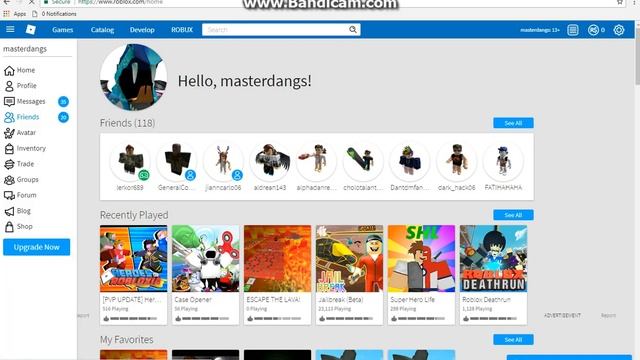Open friend aldrean143 avatar
Viewport: 640px width, 360px height.
click(x=270, y=162)
